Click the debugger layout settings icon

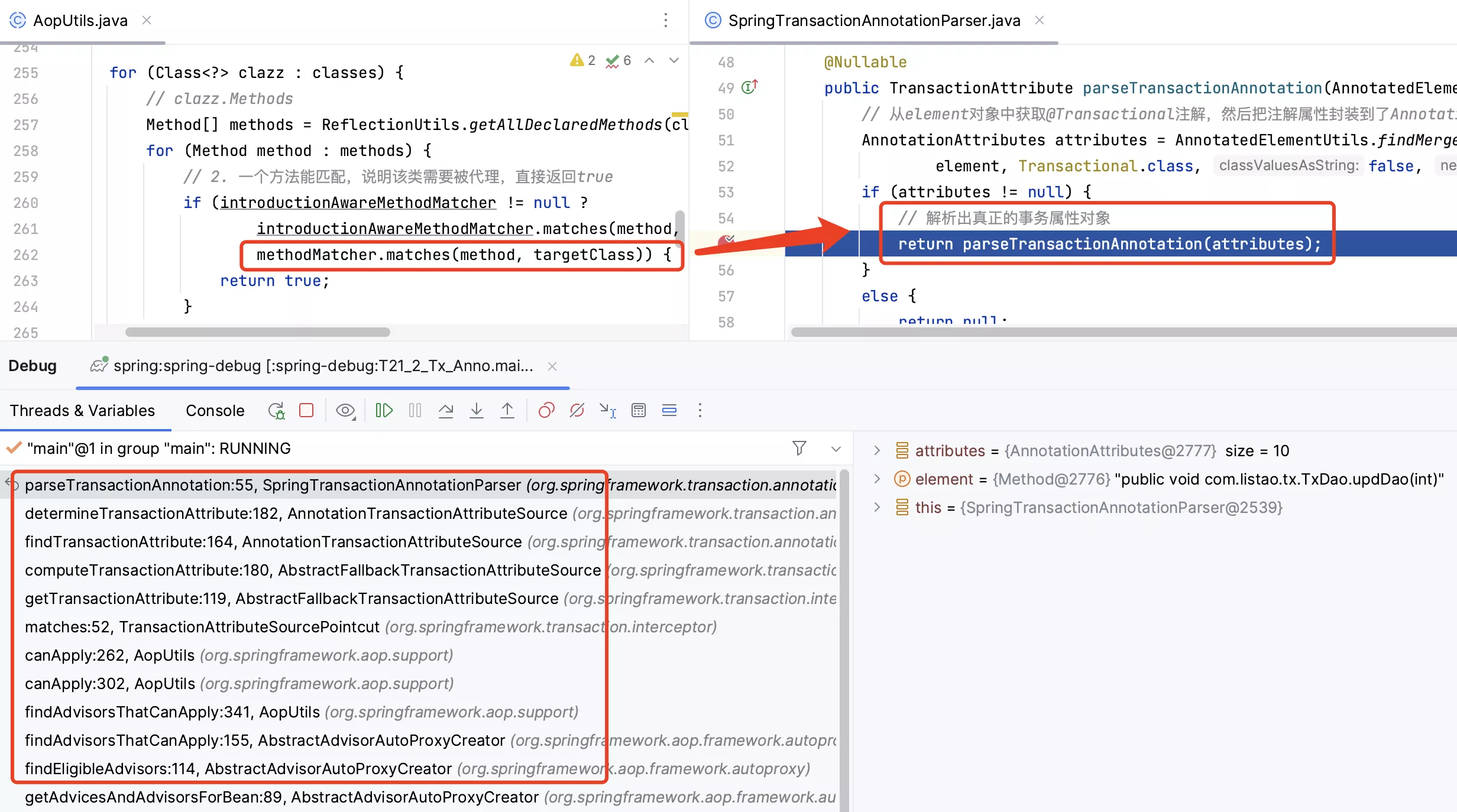click(669, 410)
